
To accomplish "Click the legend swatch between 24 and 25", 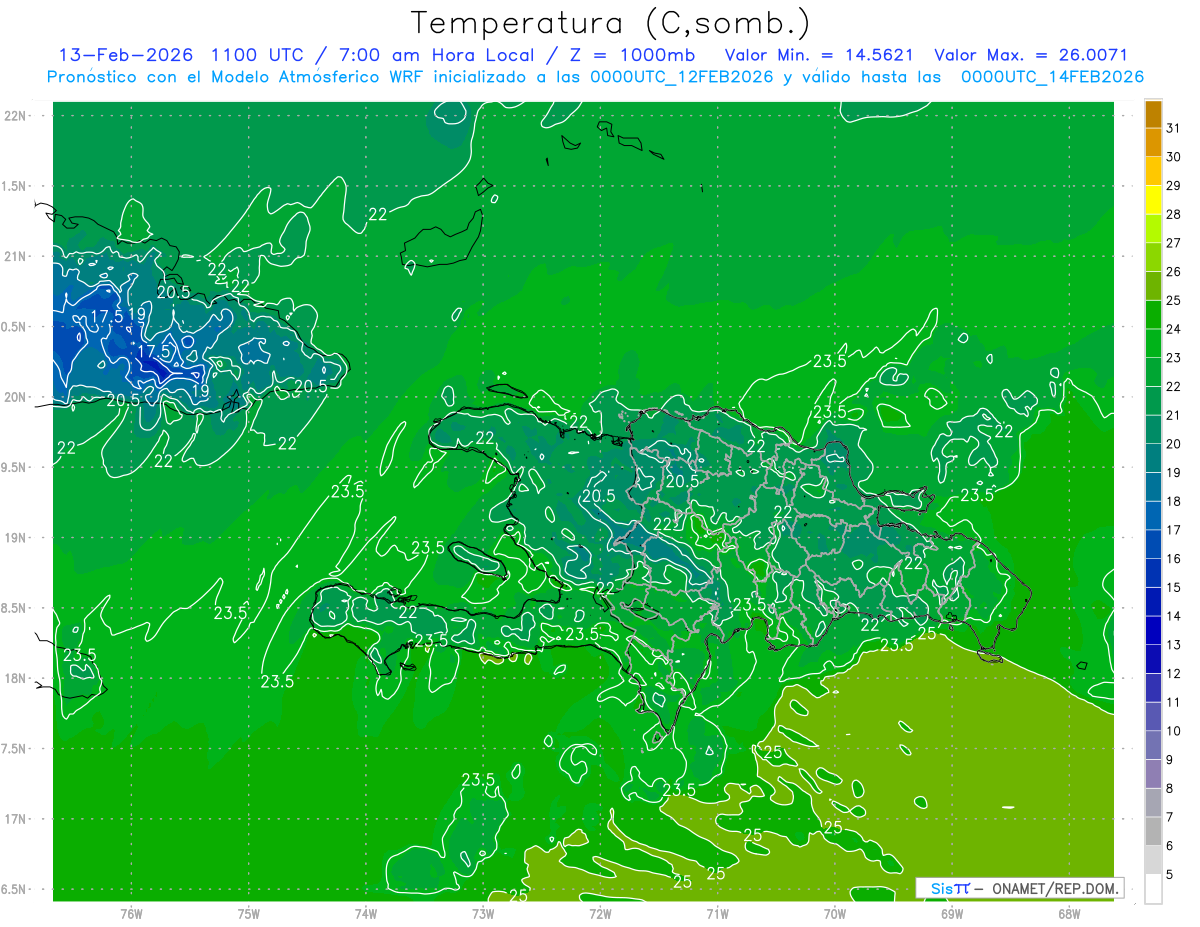I will tap(1153, 315).
